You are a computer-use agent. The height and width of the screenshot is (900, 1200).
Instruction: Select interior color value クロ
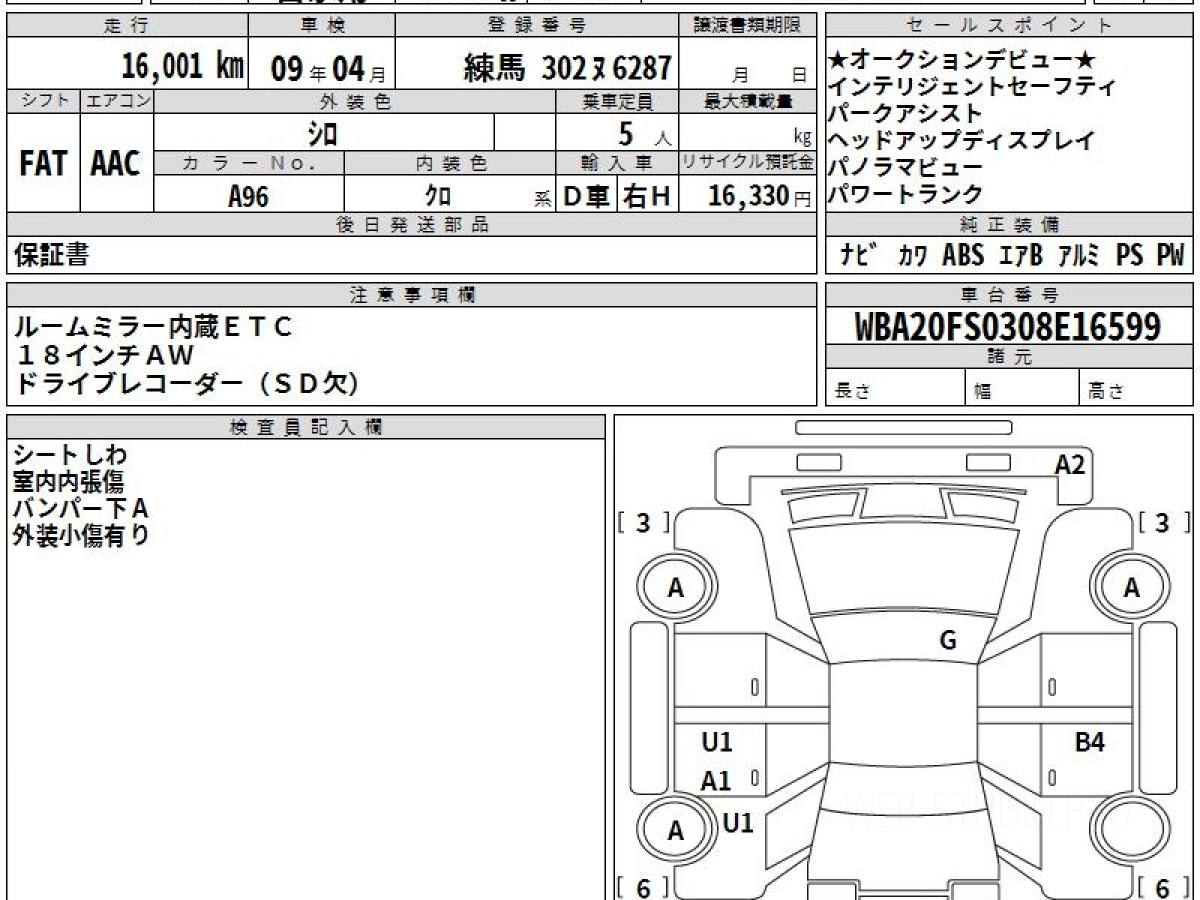438,196
